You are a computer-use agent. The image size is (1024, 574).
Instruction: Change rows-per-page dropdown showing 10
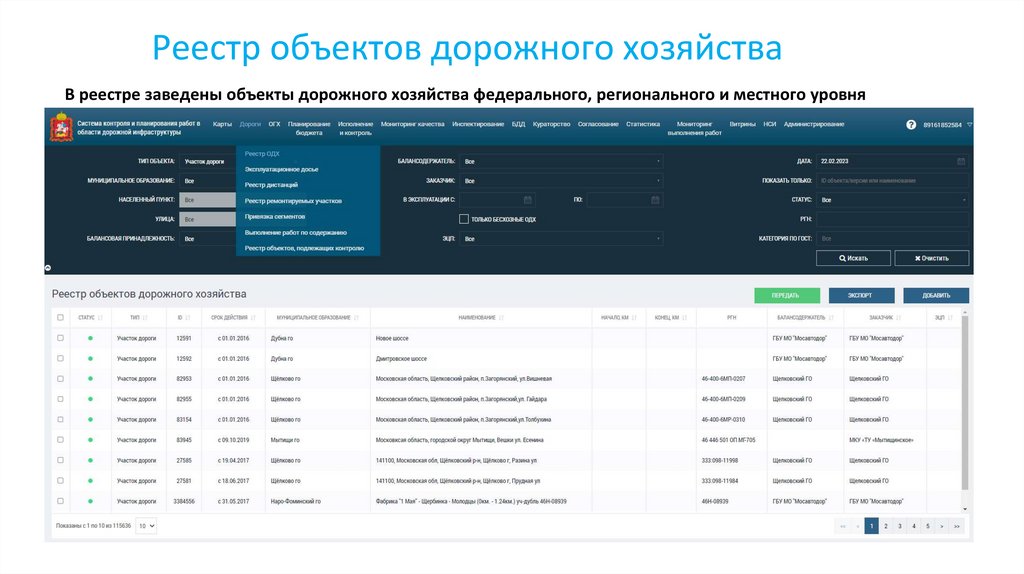pos(146,526)
